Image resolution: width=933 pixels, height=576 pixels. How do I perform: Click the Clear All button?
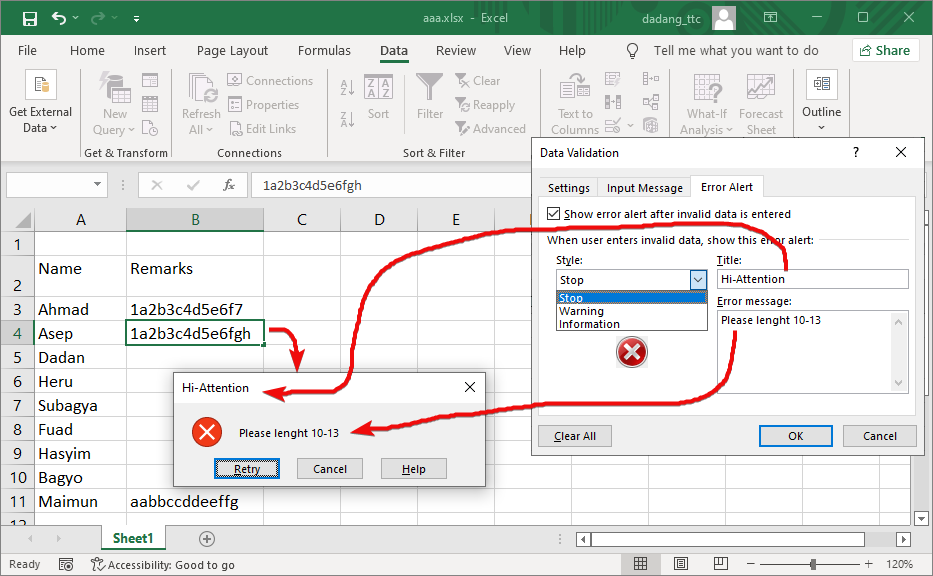pos(574,435)
